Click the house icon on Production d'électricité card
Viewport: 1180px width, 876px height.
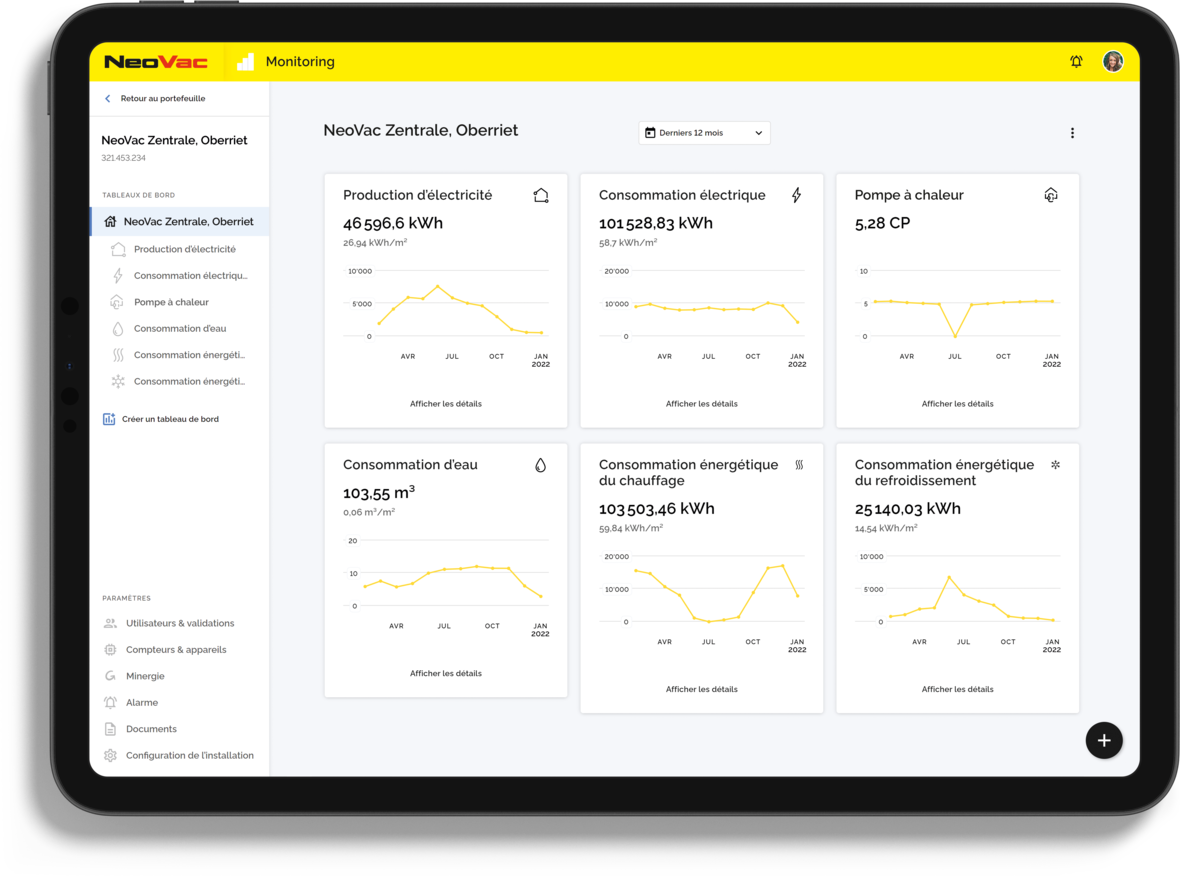[x=541, y=195]
